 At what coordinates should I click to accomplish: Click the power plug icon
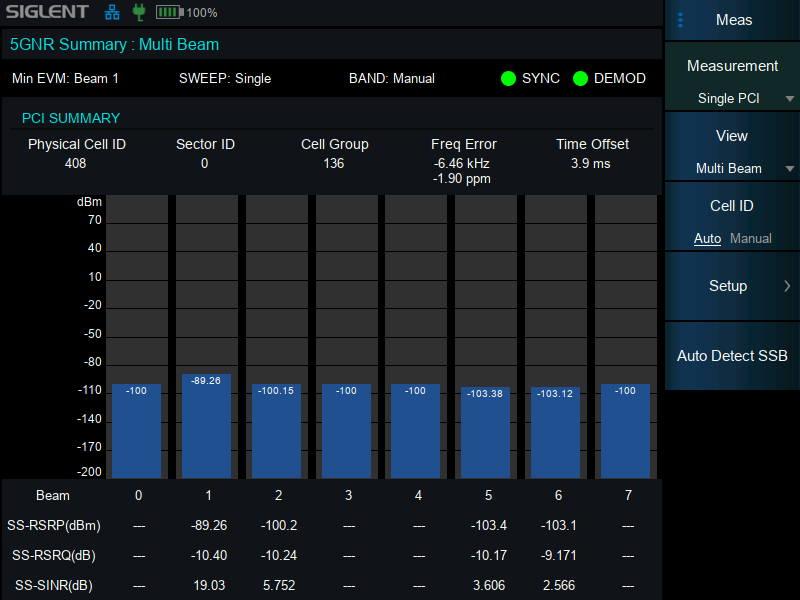(138, 13)
